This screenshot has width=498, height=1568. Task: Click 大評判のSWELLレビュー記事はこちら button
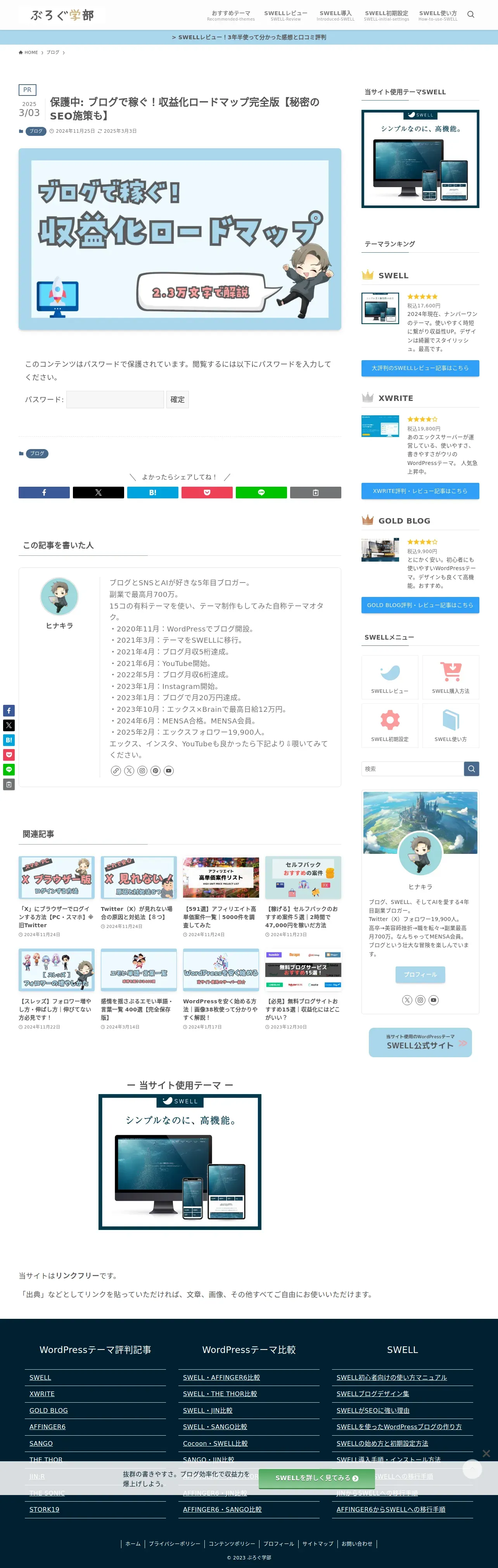coord(420,368)
